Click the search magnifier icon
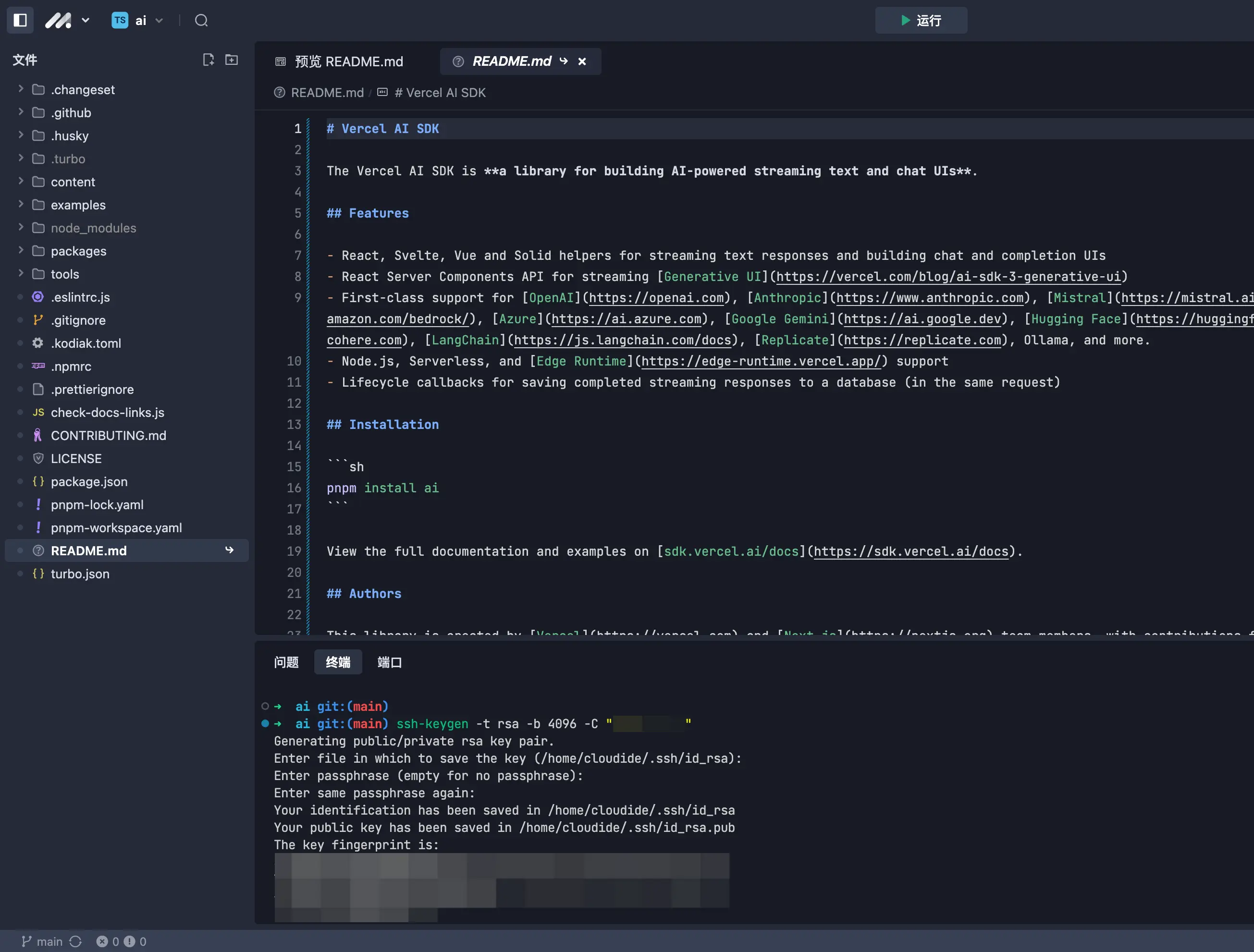1254x952 pixels. click(x=201, y=20)
